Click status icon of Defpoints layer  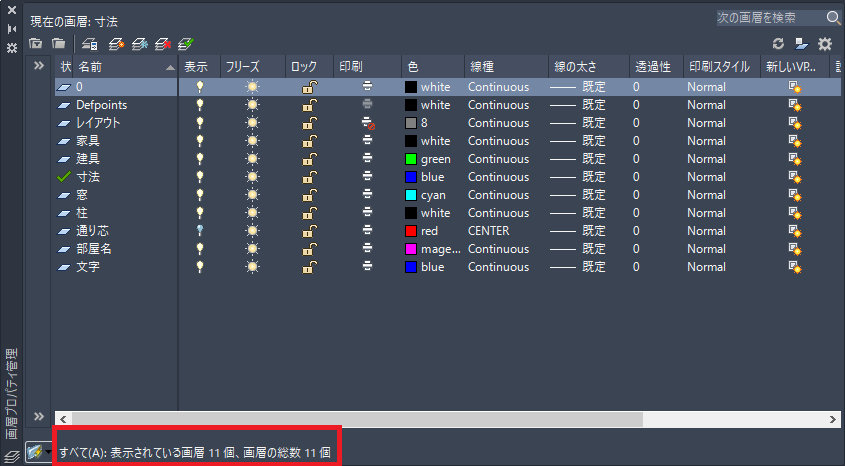[x=64, y=105]
